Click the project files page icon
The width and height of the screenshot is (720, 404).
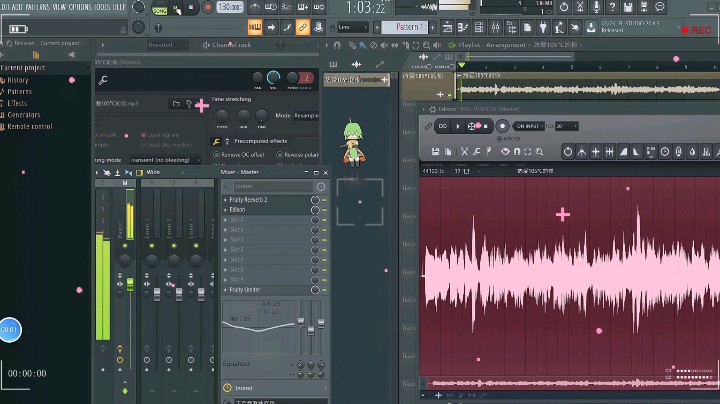527,28
